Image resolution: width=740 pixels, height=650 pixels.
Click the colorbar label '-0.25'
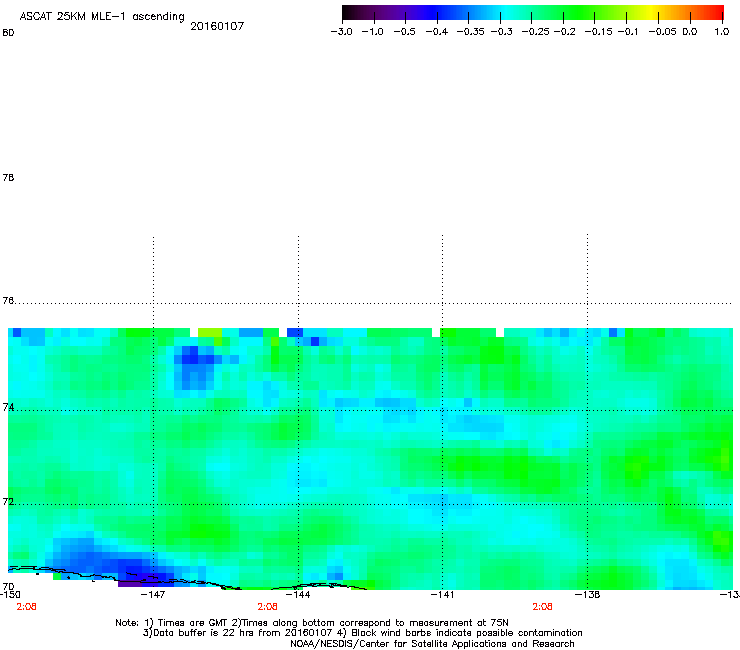coord(536,32)
